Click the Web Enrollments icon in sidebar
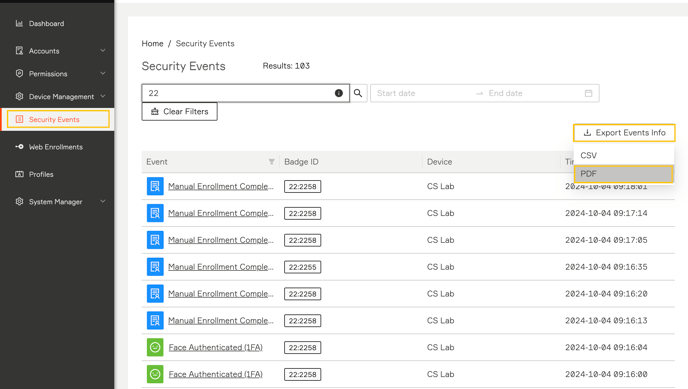 click(x=19, y=146)
